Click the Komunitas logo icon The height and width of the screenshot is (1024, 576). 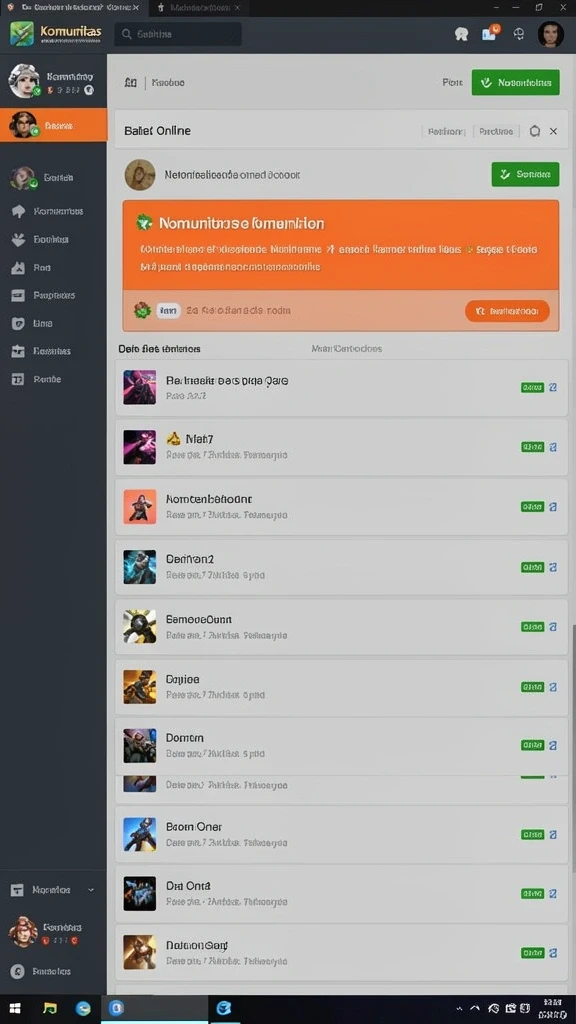click(22, 34)
